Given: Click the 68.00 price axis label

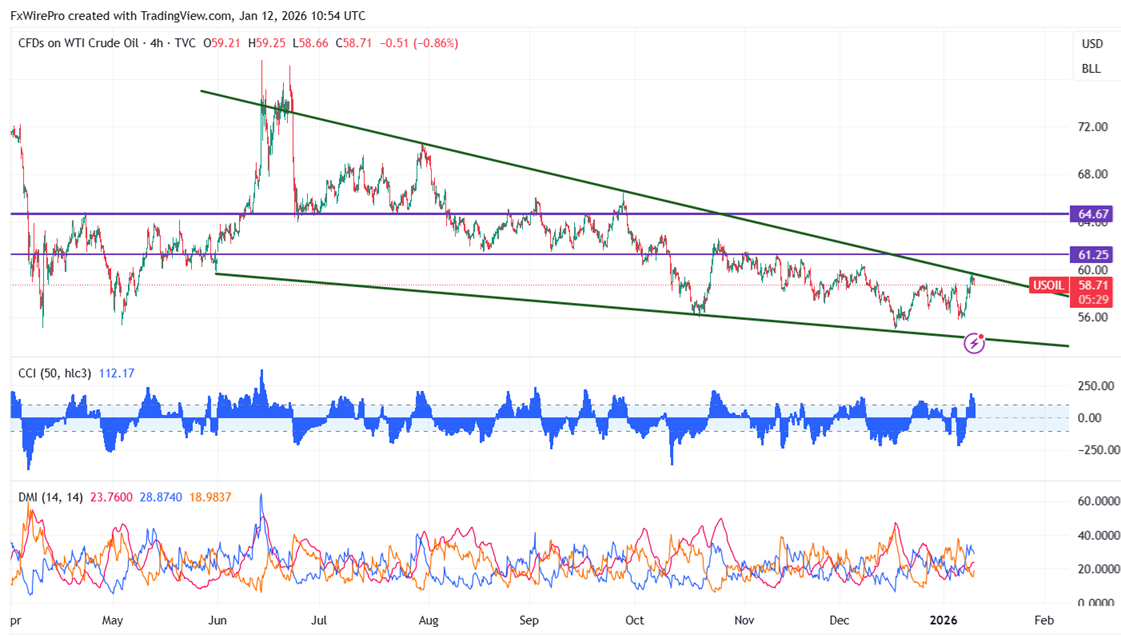Looking at the screenshot, I should [1092, 174].
